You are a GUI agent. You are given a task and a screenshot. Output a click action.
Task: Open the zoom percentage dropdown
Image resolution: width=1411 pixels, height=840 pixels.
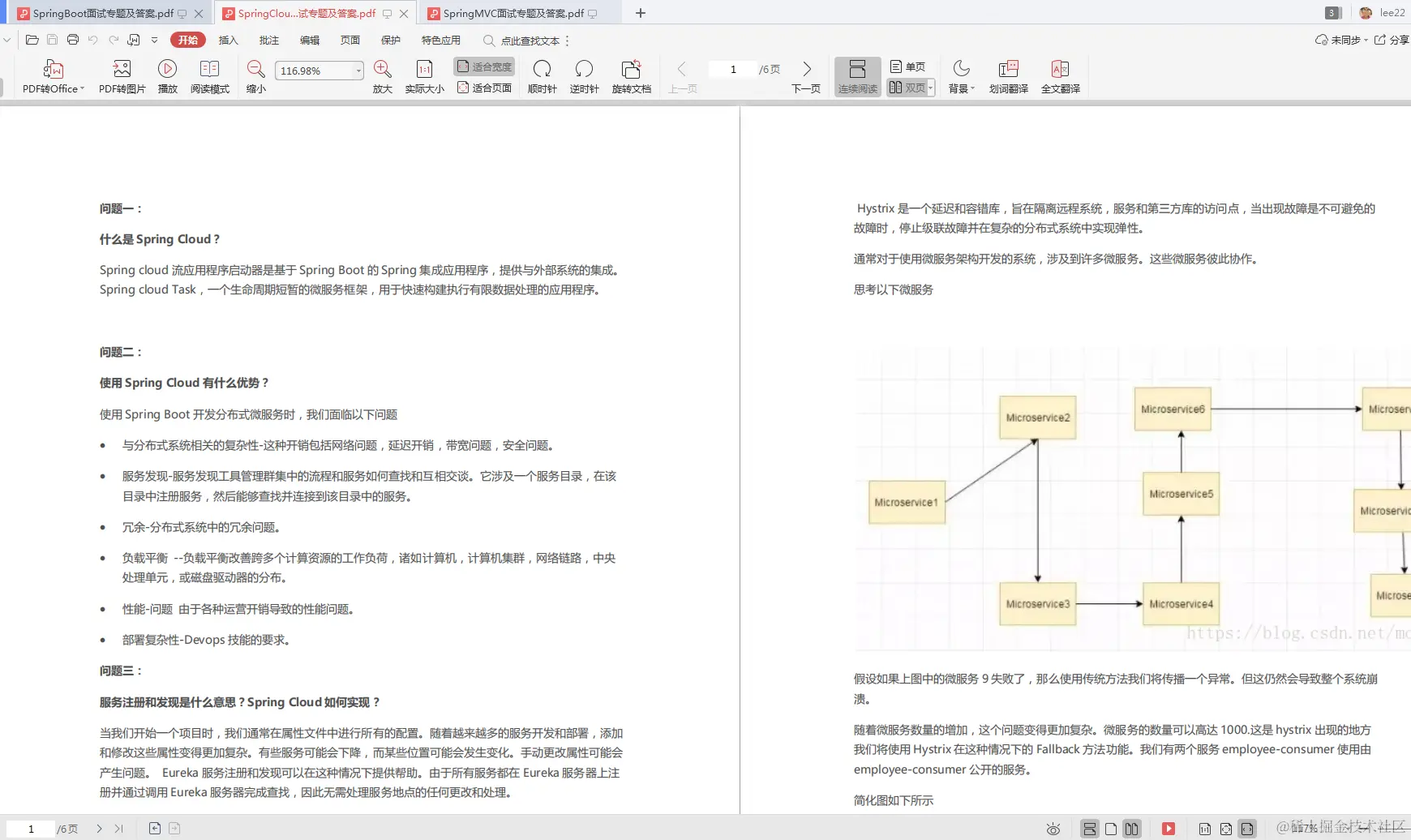(359, 70)
